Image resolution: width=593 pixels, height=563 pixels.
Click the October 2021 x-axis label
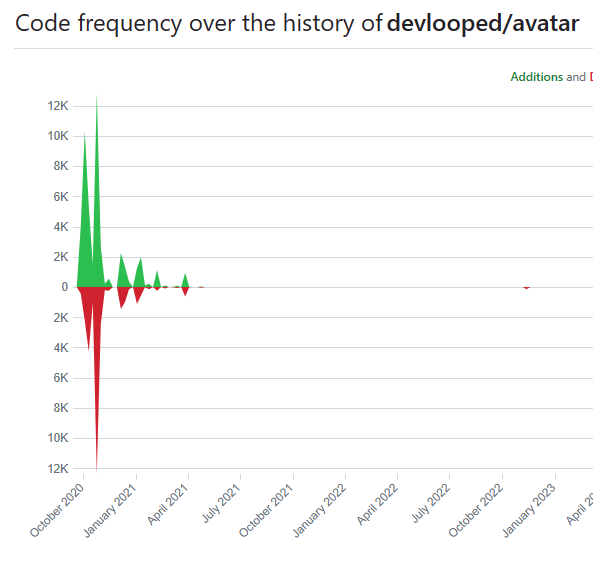[x=266, y=510]
